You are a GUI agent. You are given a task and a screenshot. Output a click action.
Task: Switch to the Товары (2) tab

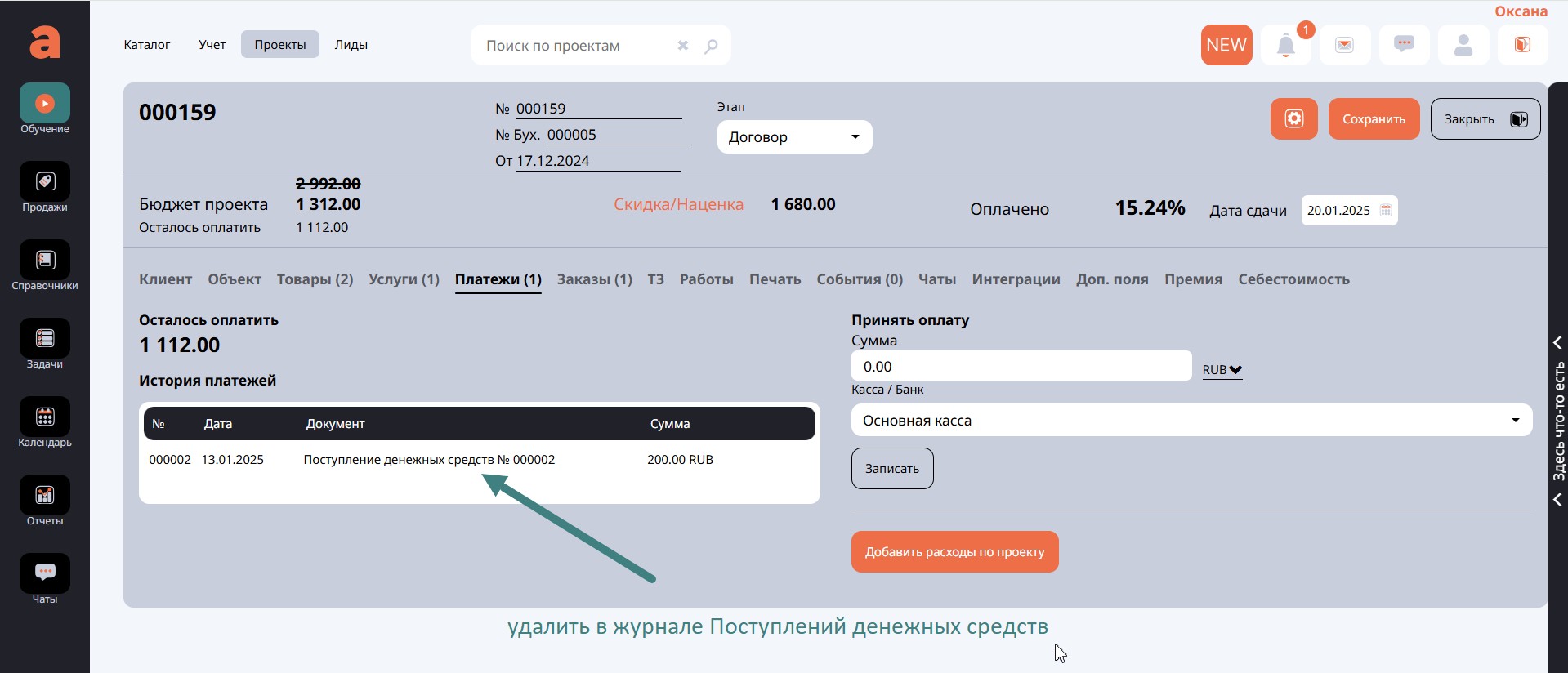pos(315,279)
